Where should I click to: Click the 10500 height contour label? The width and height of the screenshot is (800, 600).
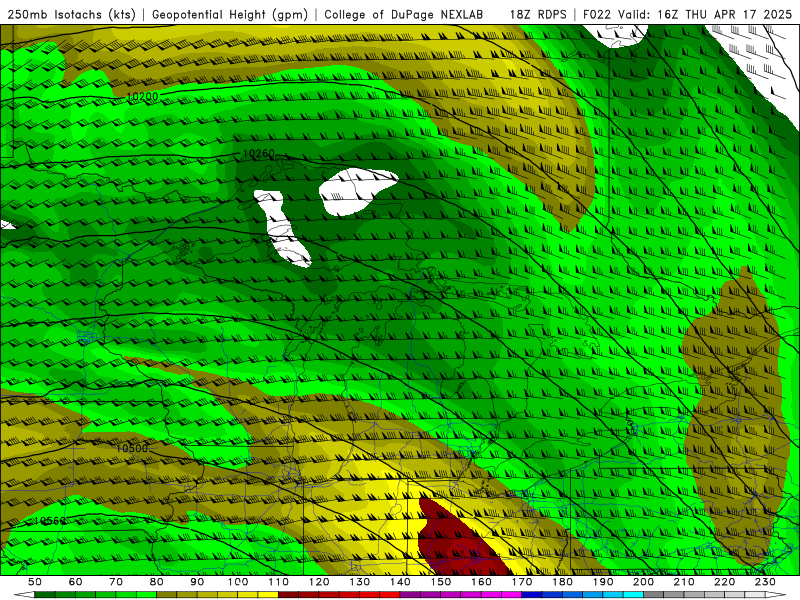pyautogui.click(x=132, y=448)
